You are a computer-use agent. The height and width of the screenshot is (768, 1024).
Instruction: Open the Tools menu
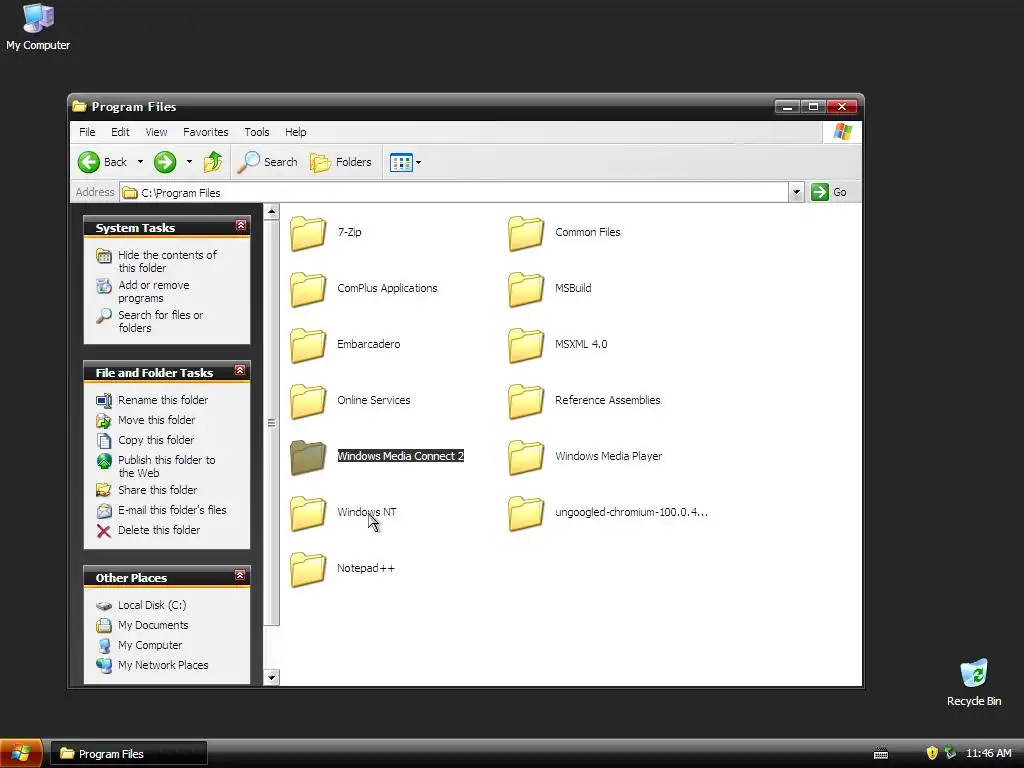257,132
